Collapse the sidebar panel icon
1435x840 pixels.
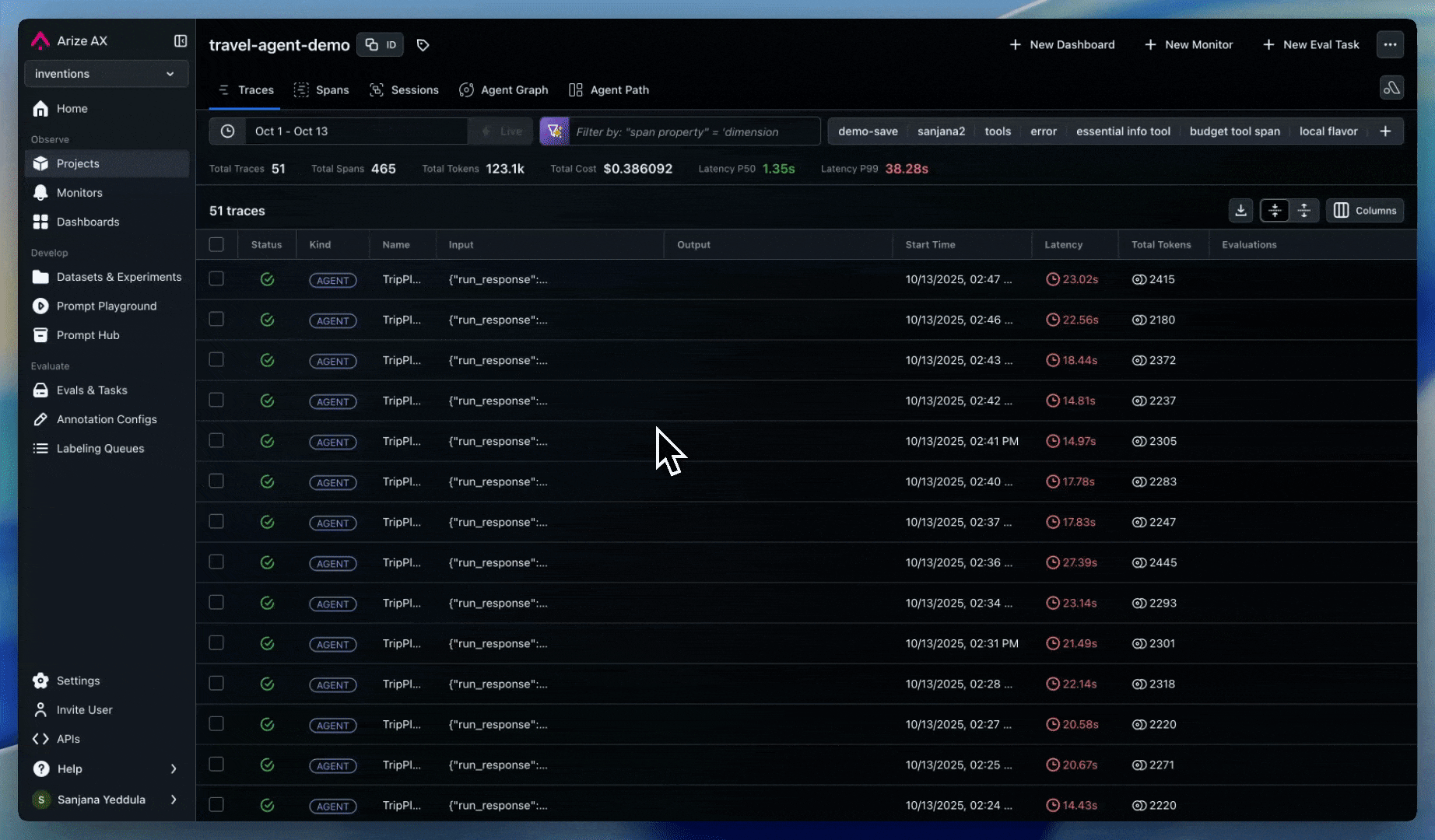(181, 40)
